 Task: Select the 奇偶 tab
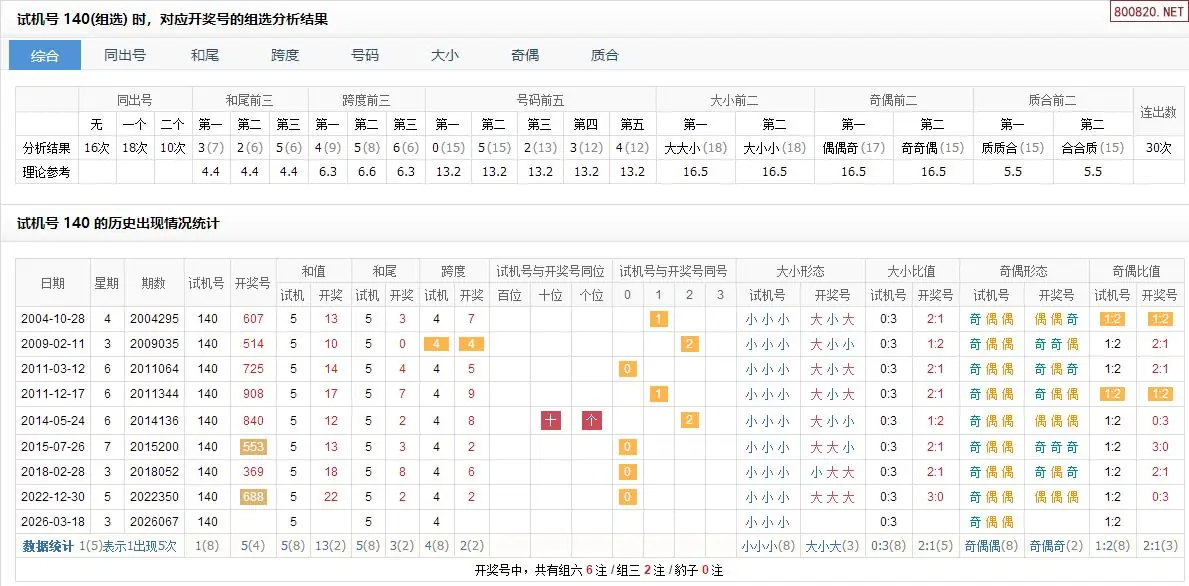(525, 56)
